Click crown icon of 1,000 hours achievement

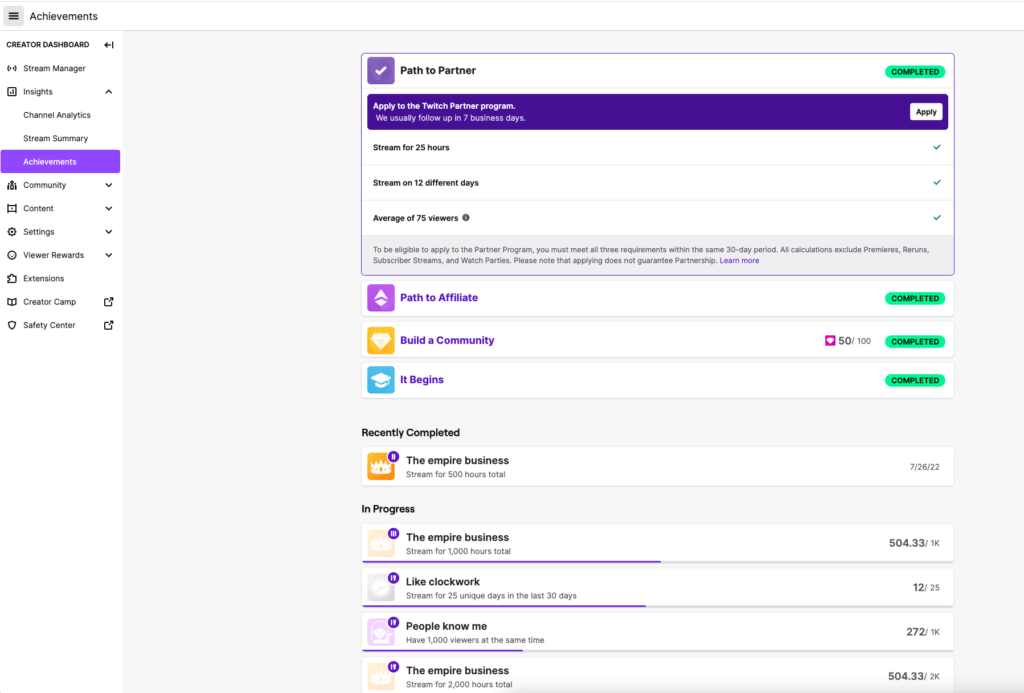click(381, 543)
